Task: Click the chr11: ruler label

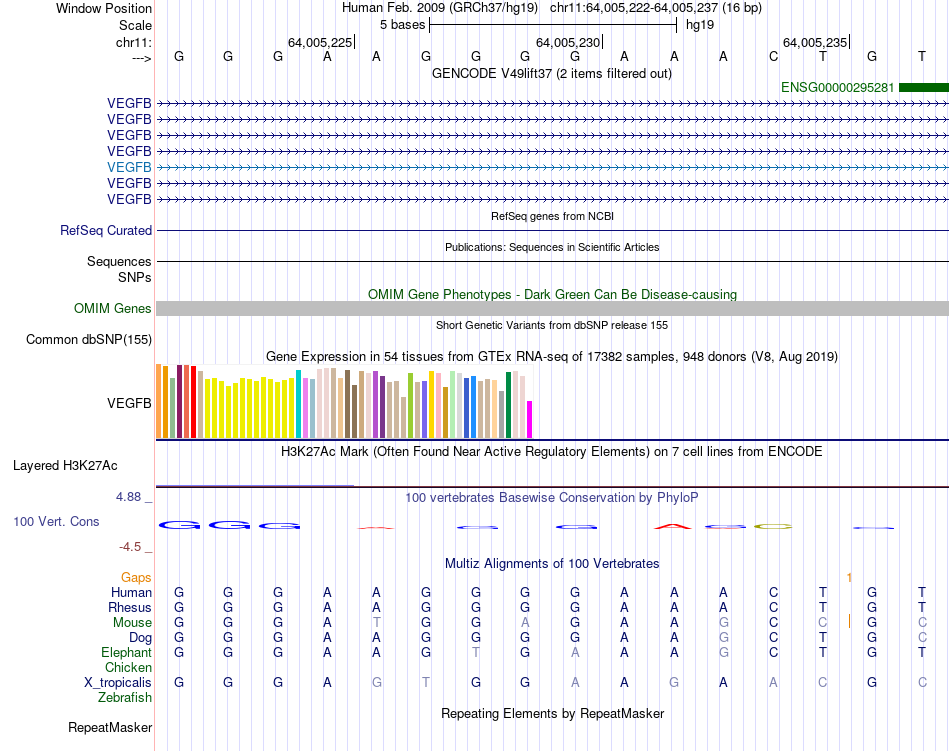Action: click(133, 43)
